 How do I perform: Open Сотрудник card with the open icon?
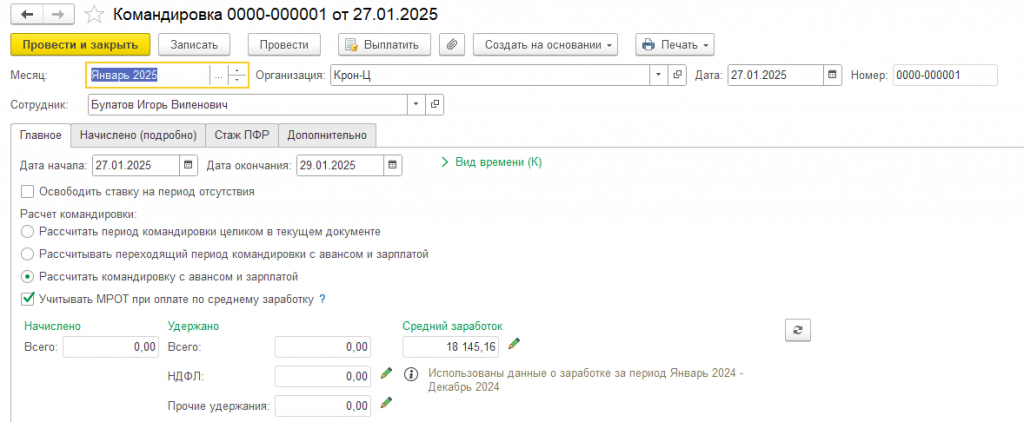pos(434,105)
